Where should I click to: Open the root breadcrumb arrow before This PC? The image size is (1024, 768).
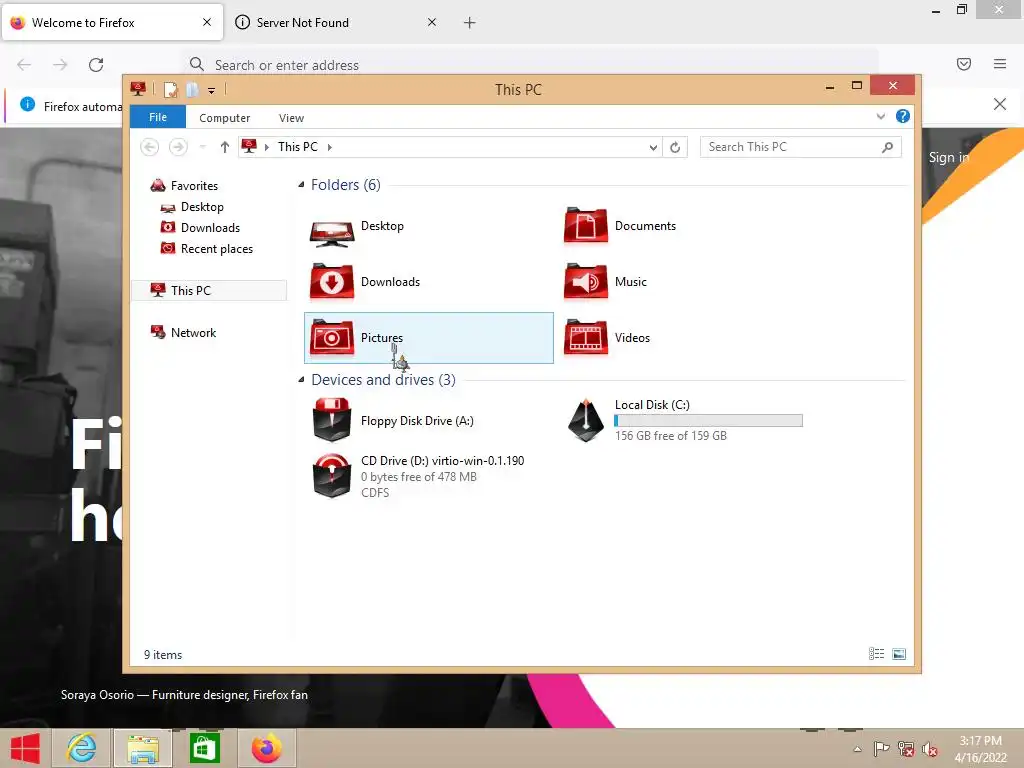(x=266, y=148)
